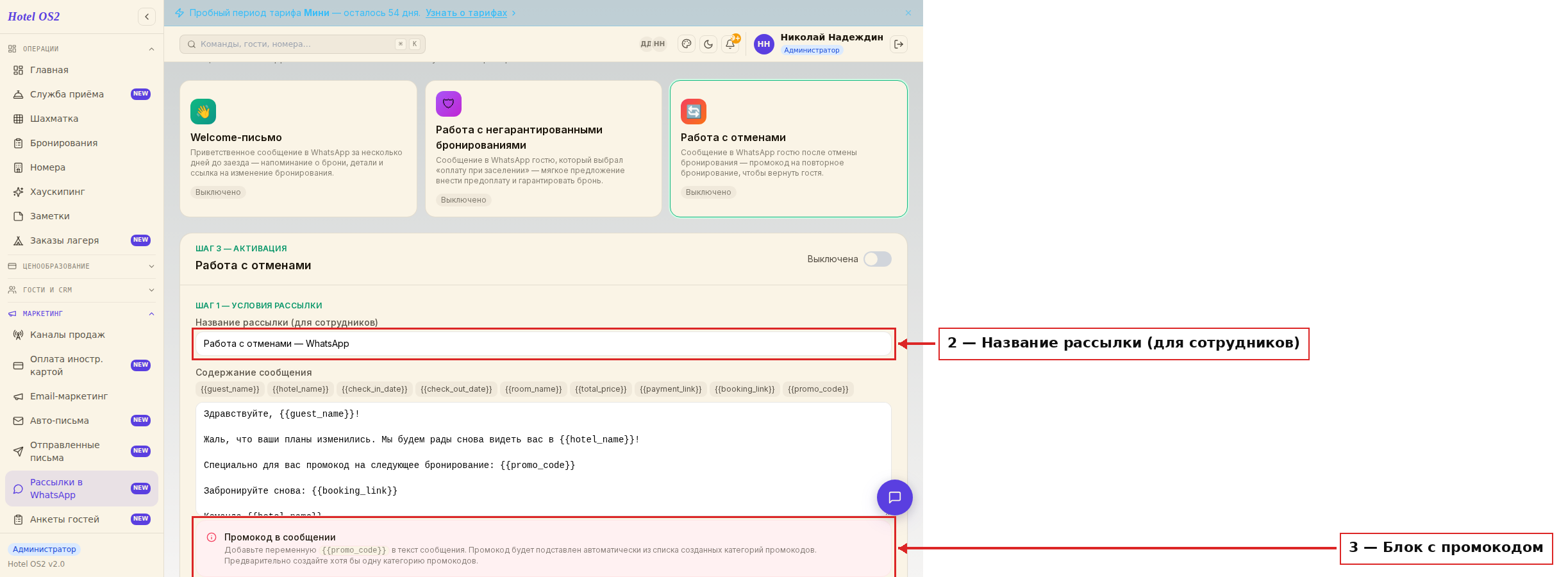Open Каналы продаж page

click(81, 335)
